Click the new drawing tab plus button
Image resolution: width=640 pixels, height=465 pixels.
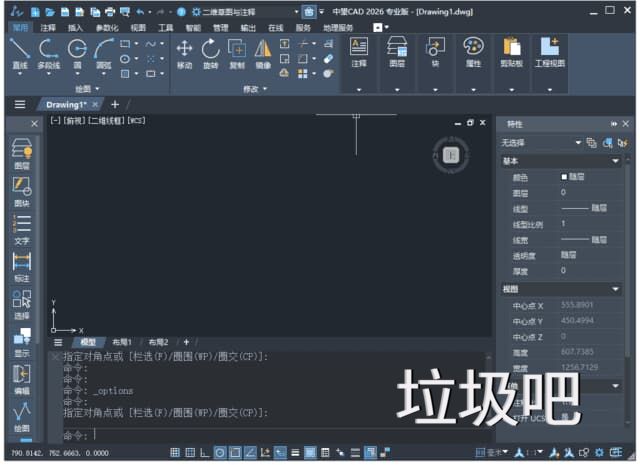point(115,104)
